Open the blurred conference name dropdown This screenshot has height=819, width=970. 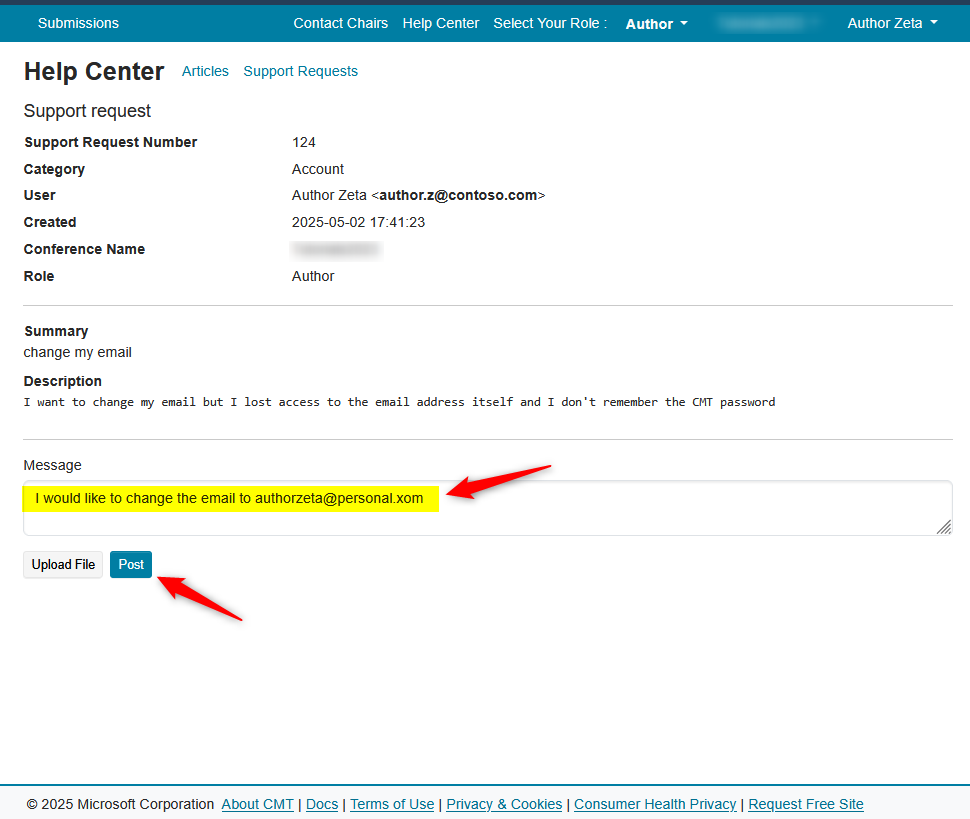(767, 23)
